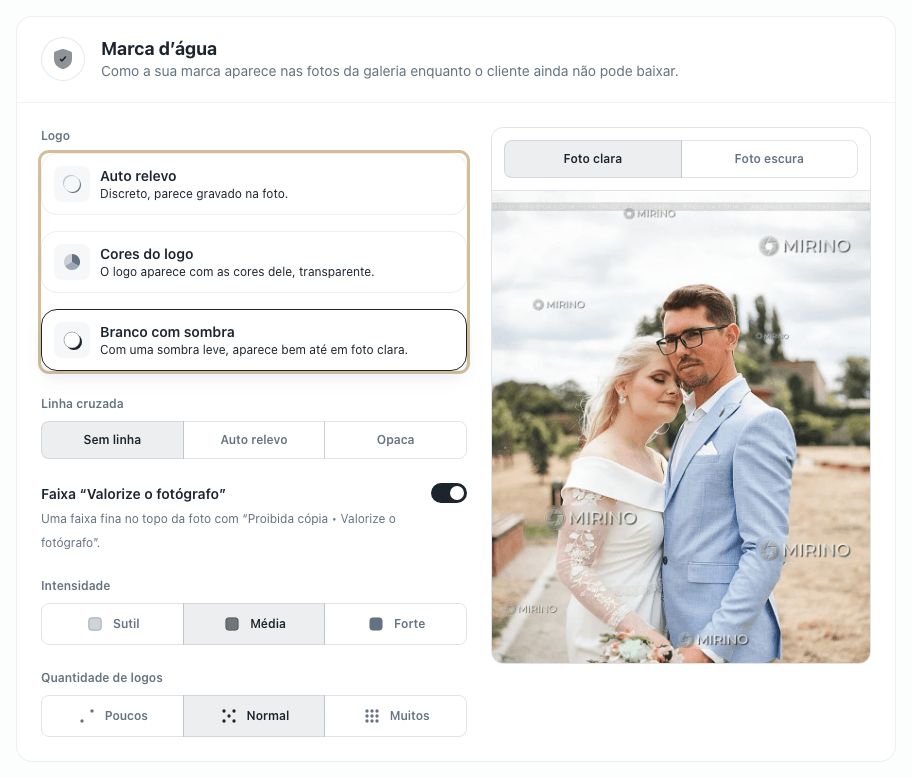Click the Linha cruzada section label
Viewport: 912px width, 777px height.
82,404
